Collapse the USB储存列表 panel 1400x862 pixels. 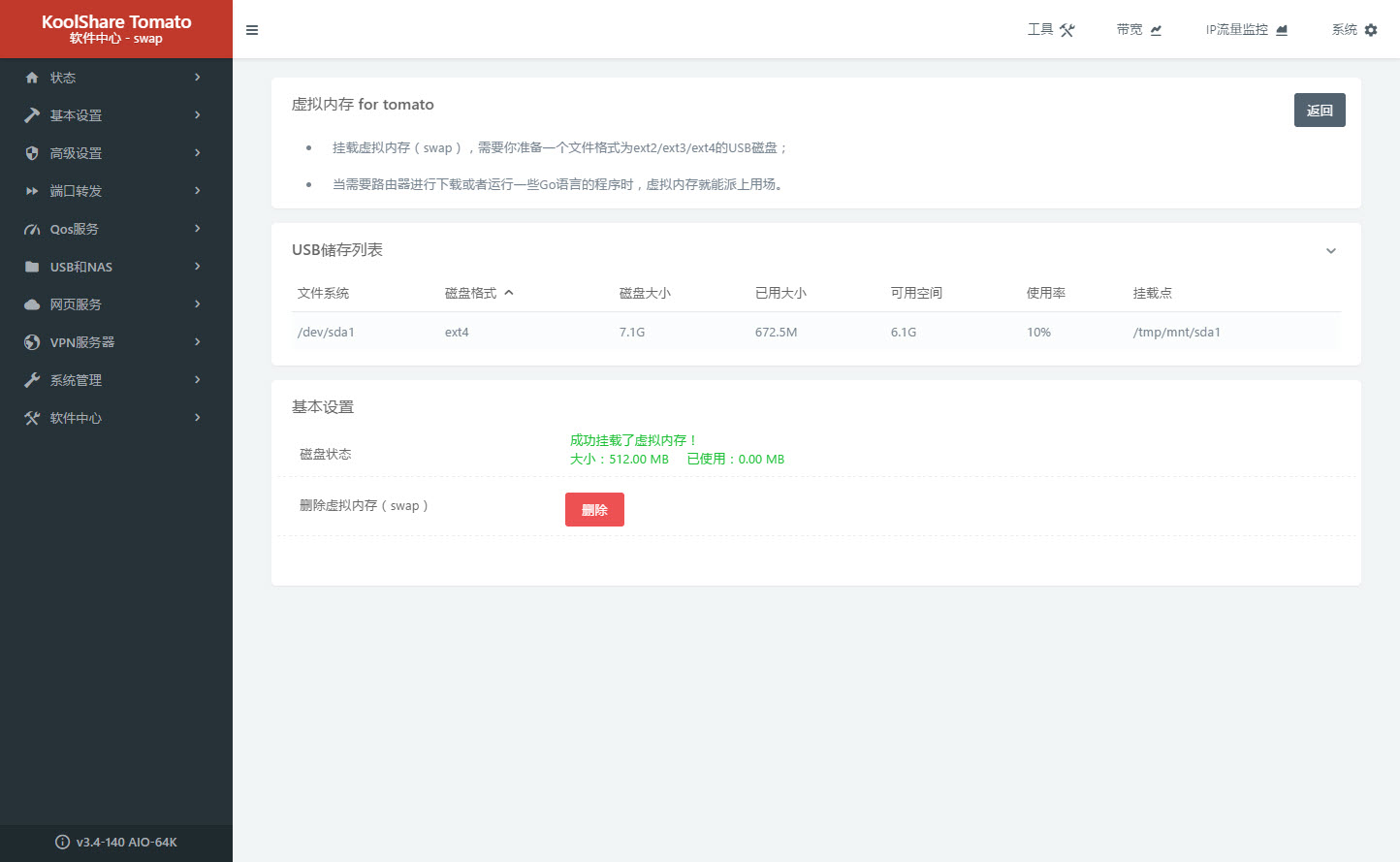coord(1331,251)
